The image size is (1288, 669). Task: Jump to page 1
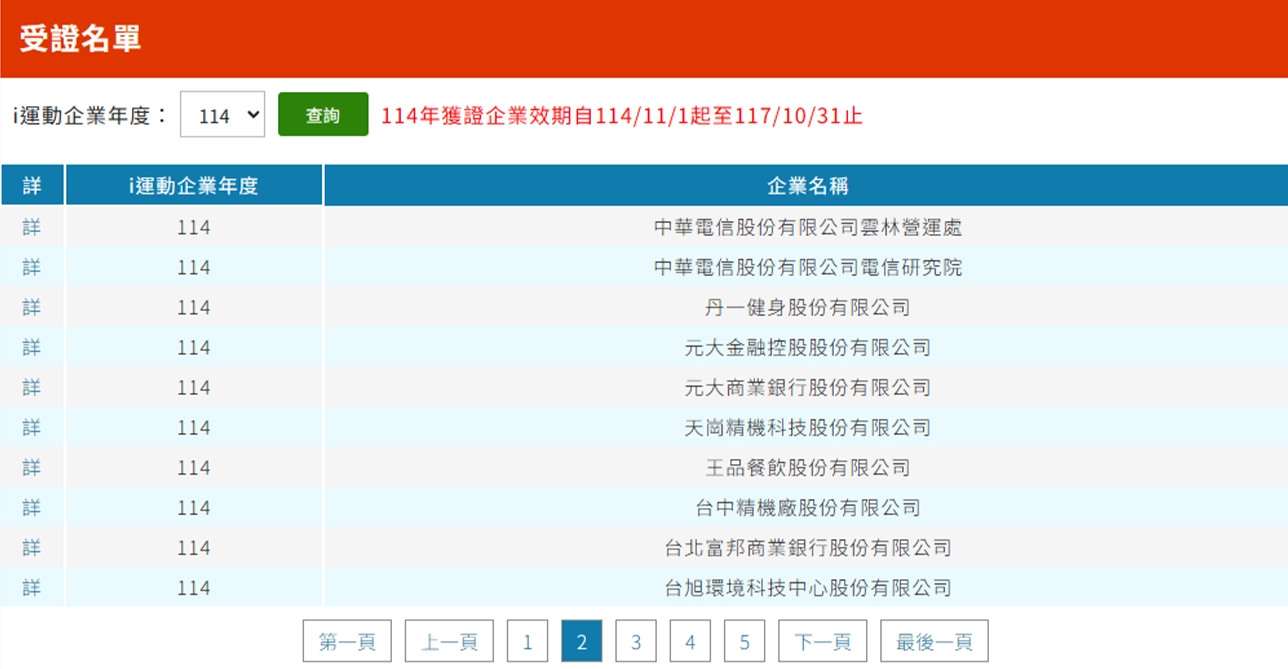coord(527,641)
